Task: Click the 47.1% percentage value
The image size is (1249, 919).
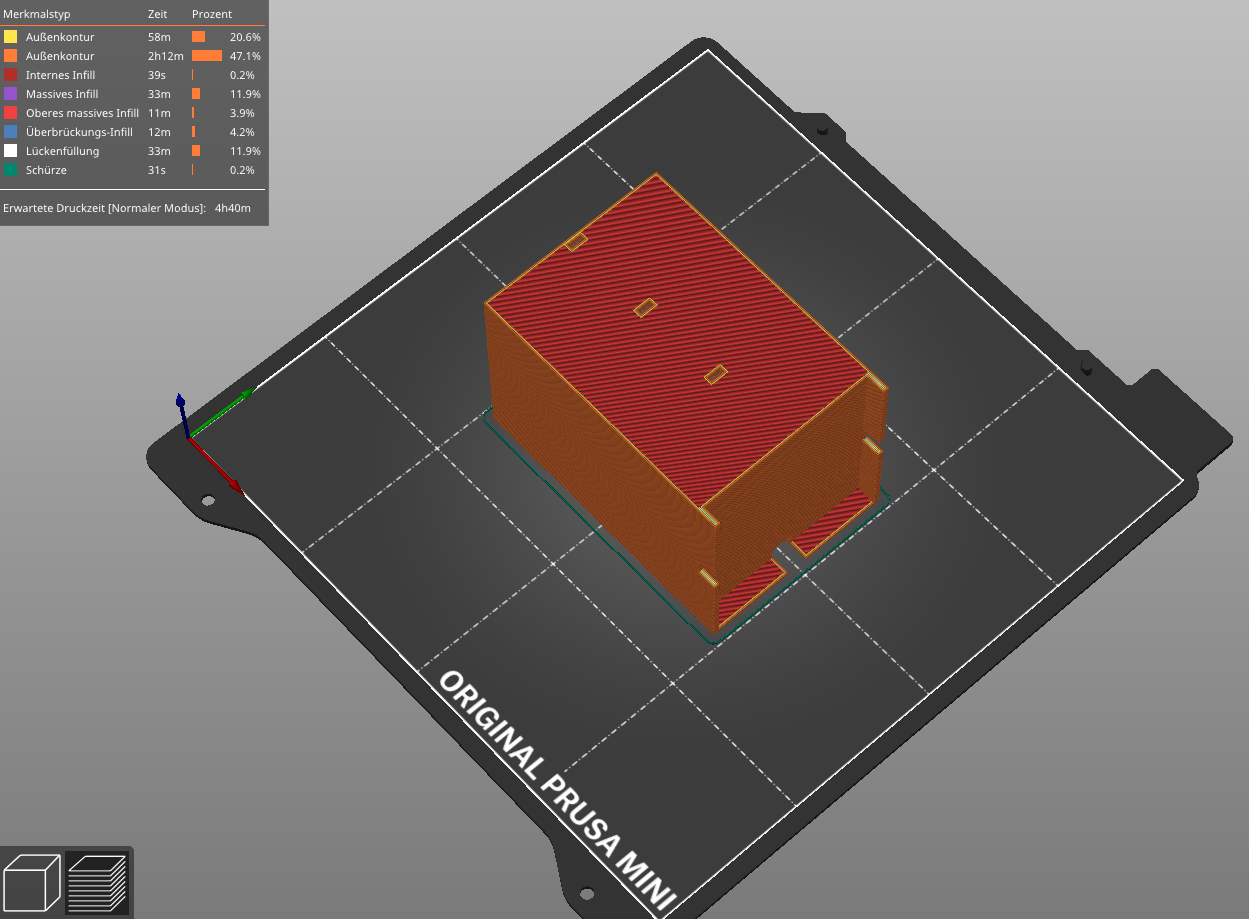Action: click(245, 56)
